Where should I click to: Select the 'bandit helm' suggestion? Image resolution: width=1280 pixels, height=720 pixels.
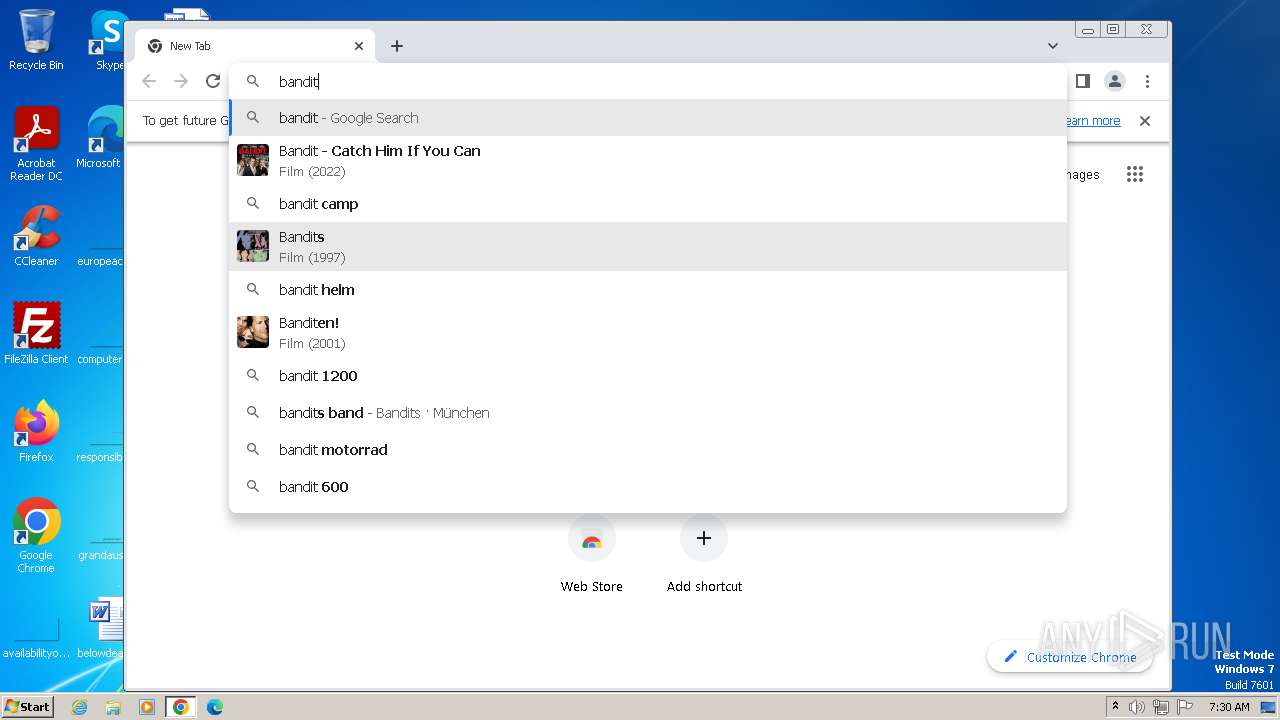pos(648,289)
